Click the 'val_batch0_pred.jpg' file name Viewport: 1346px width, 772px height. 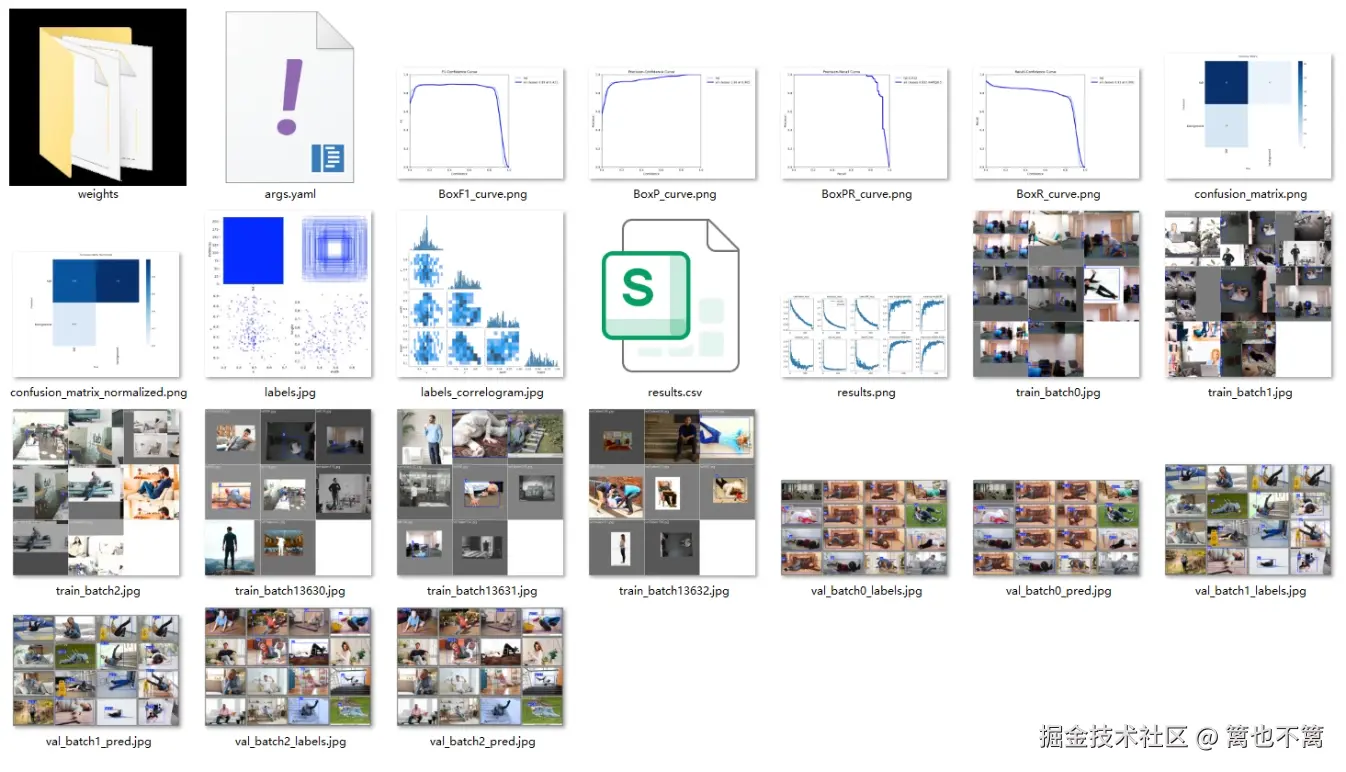tap(1058, 590)
